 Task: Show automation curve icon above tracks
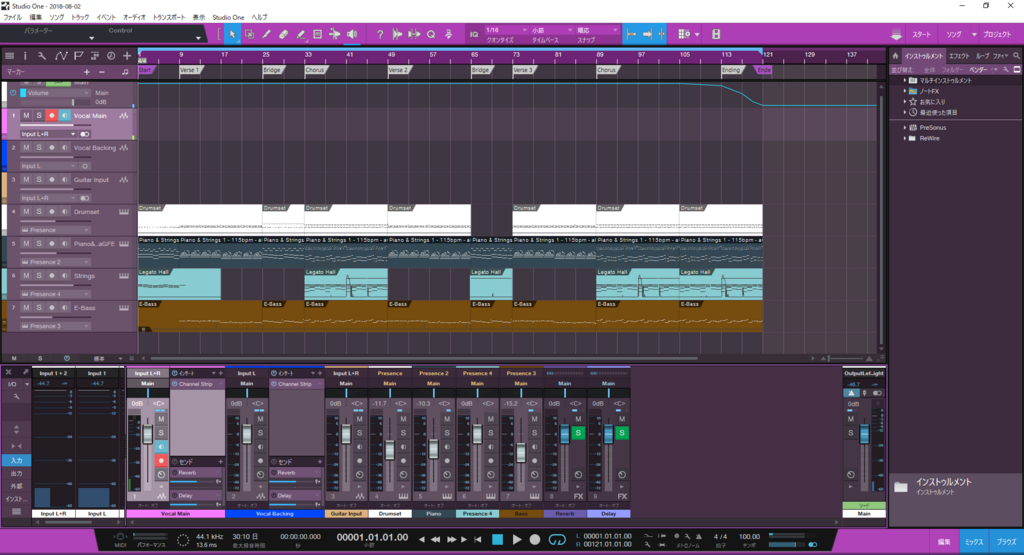[61, 56]
